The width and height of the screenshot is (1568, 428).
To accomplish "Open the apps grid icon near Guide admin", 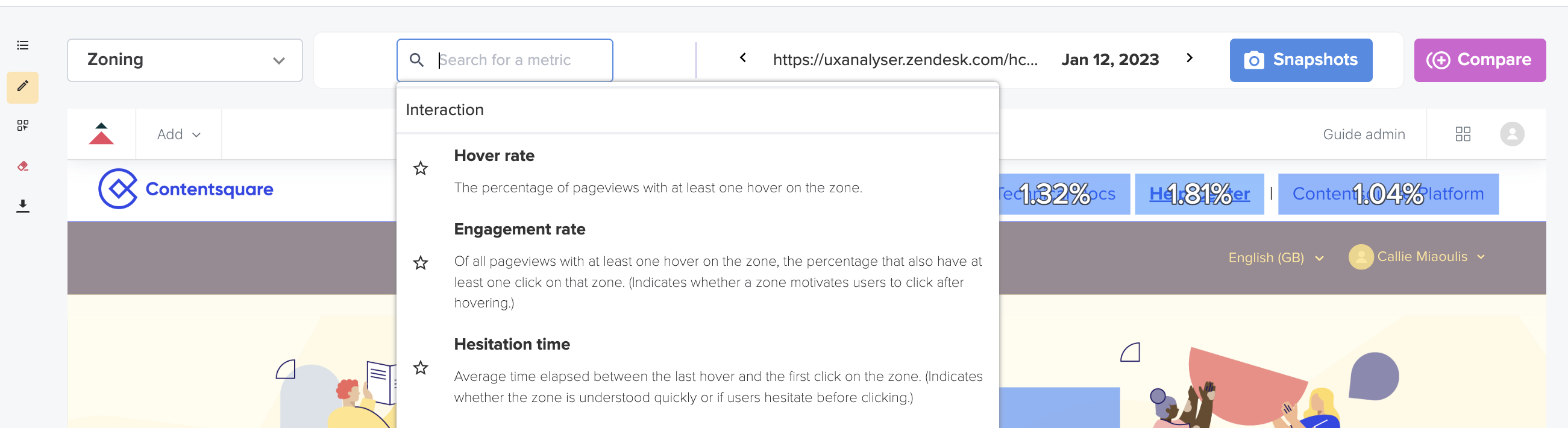I will coord(1462,134).
